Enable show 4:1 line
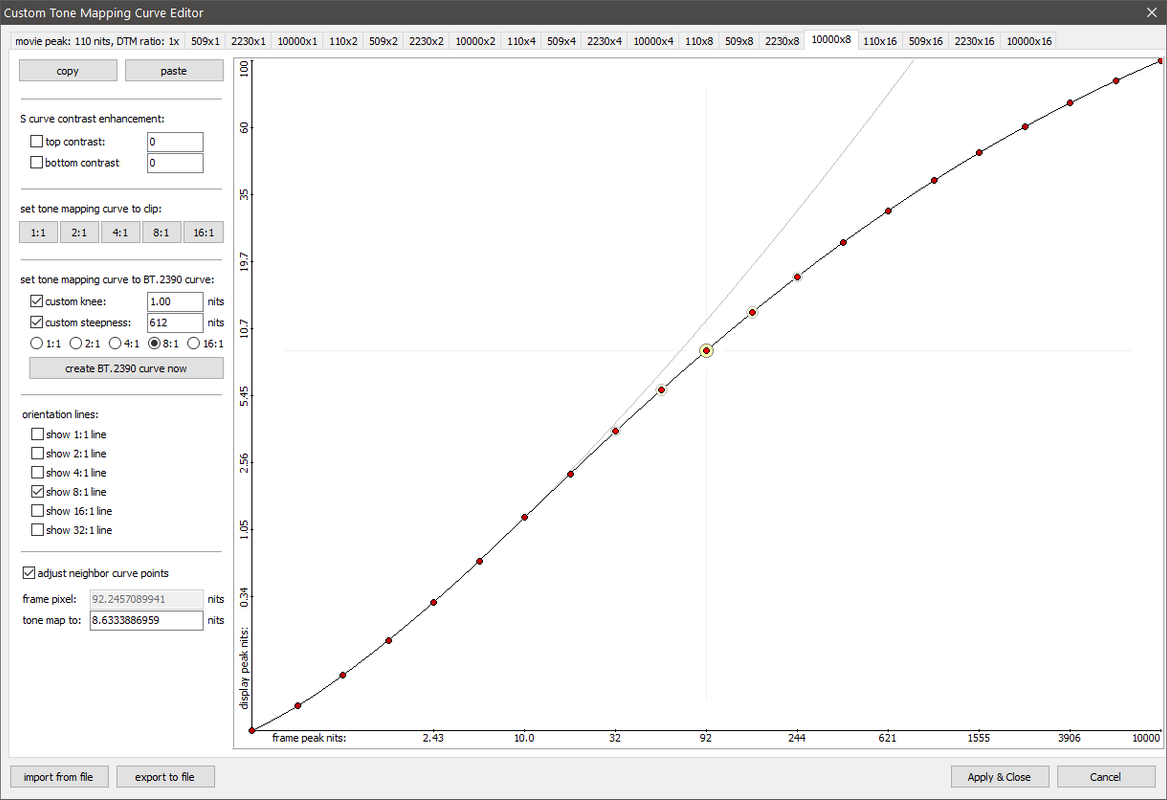This screenshot has height=800, width=1167. click(x=37, y=473)
